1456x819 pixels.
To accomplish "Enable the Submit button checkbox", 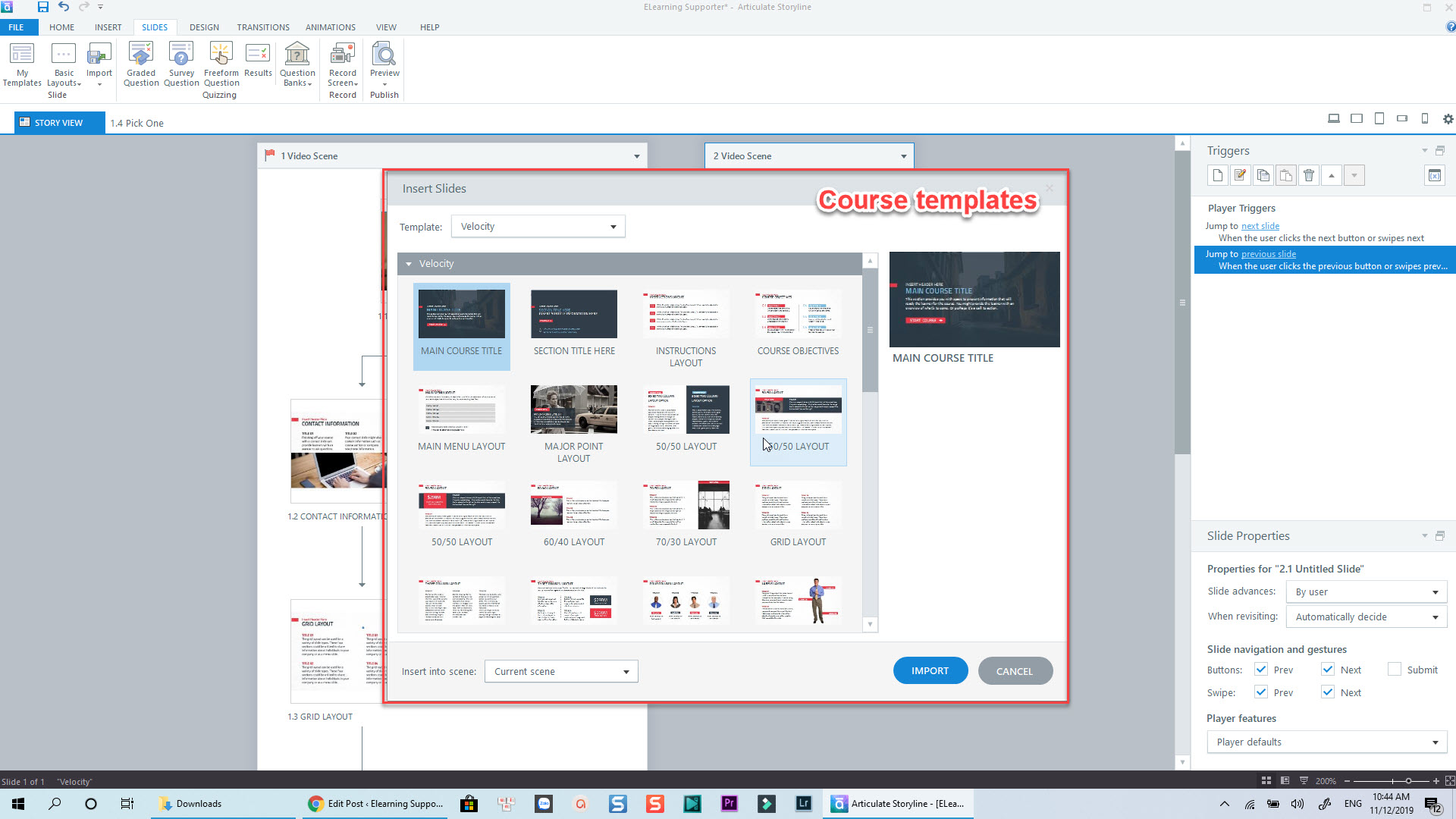I will point(1394,670).
